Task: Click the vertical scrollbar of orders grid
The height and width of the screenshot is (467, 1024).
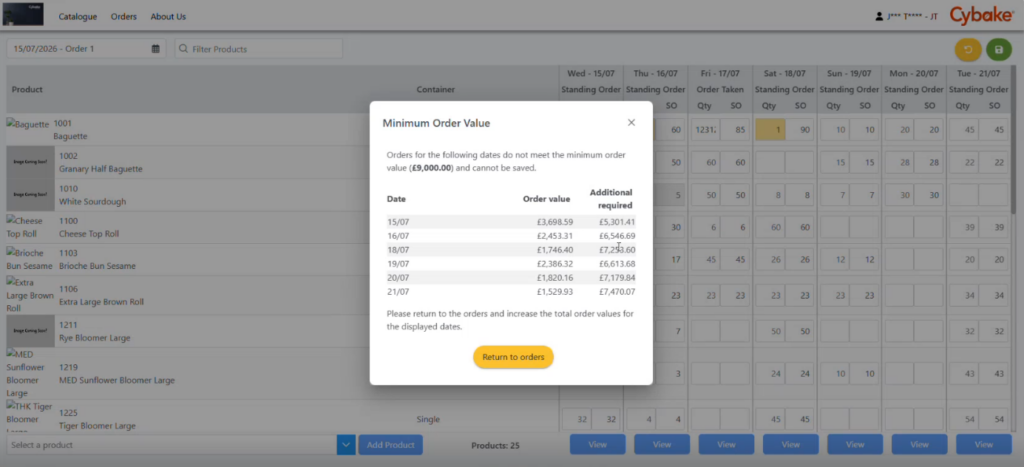Action: click(1014, 138)
